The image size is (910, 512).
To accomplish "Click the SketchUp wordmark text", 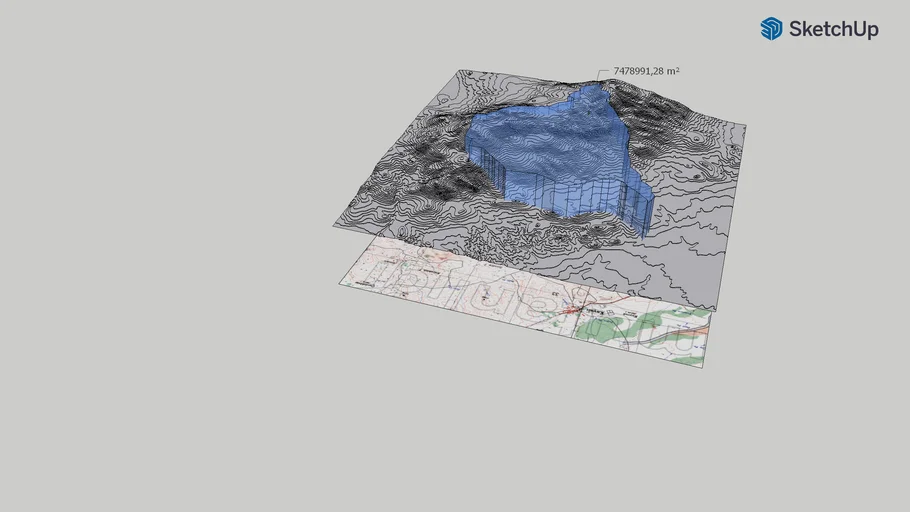I will [x=833, y=30].
